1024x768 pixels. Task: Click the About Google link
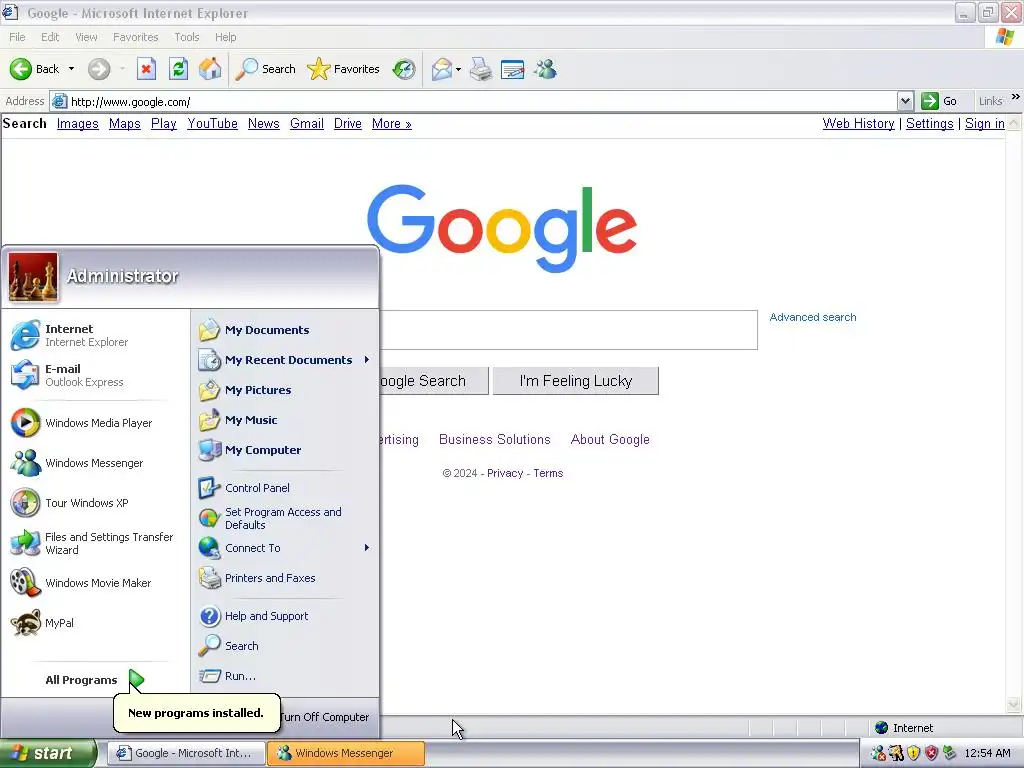click(610, 440)
